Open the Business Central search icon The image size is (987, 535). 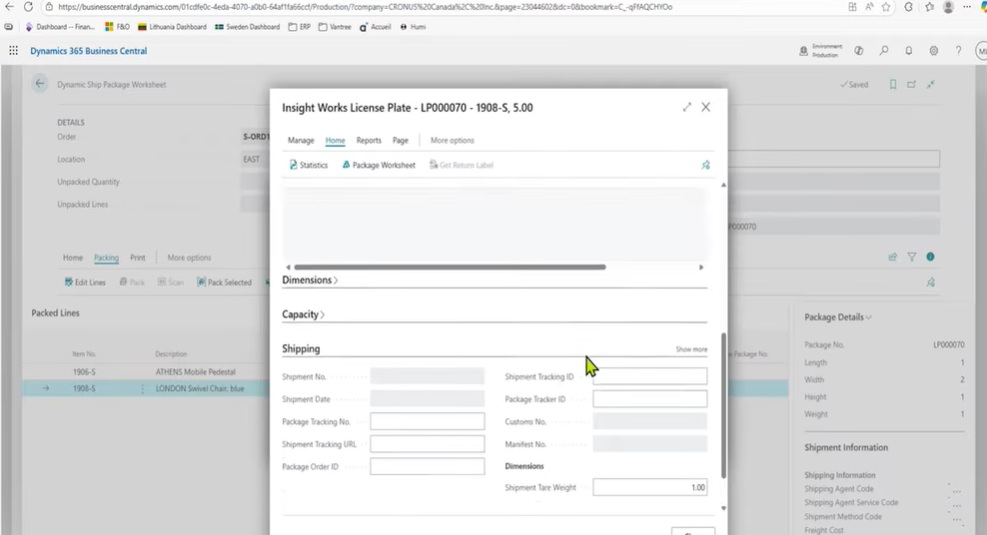click(x=884, y=50)
